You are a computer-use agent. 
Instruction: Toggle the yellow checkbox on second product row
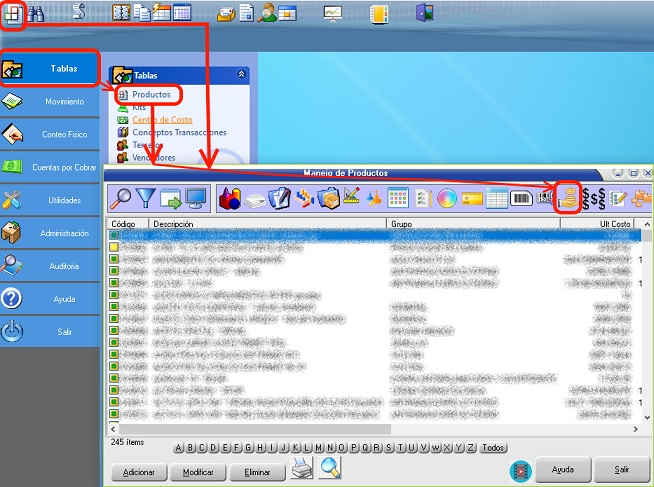pos(114,247)
